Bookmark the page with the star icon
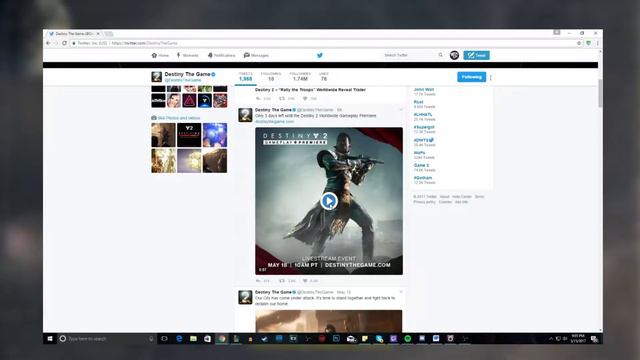 tap(579, 43)
